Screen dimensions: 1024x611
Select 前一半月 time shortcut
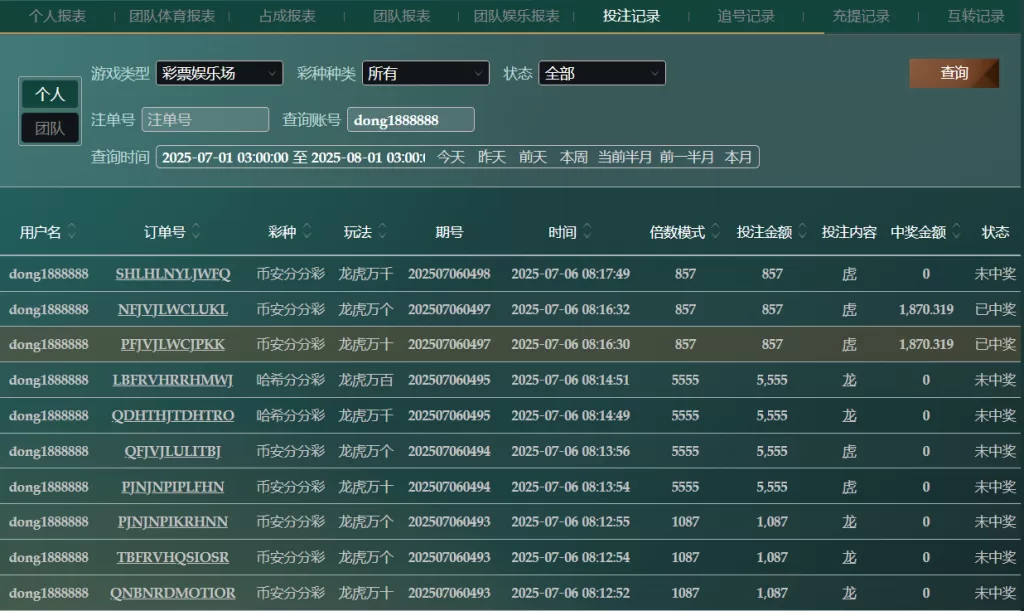pos(687,157)
